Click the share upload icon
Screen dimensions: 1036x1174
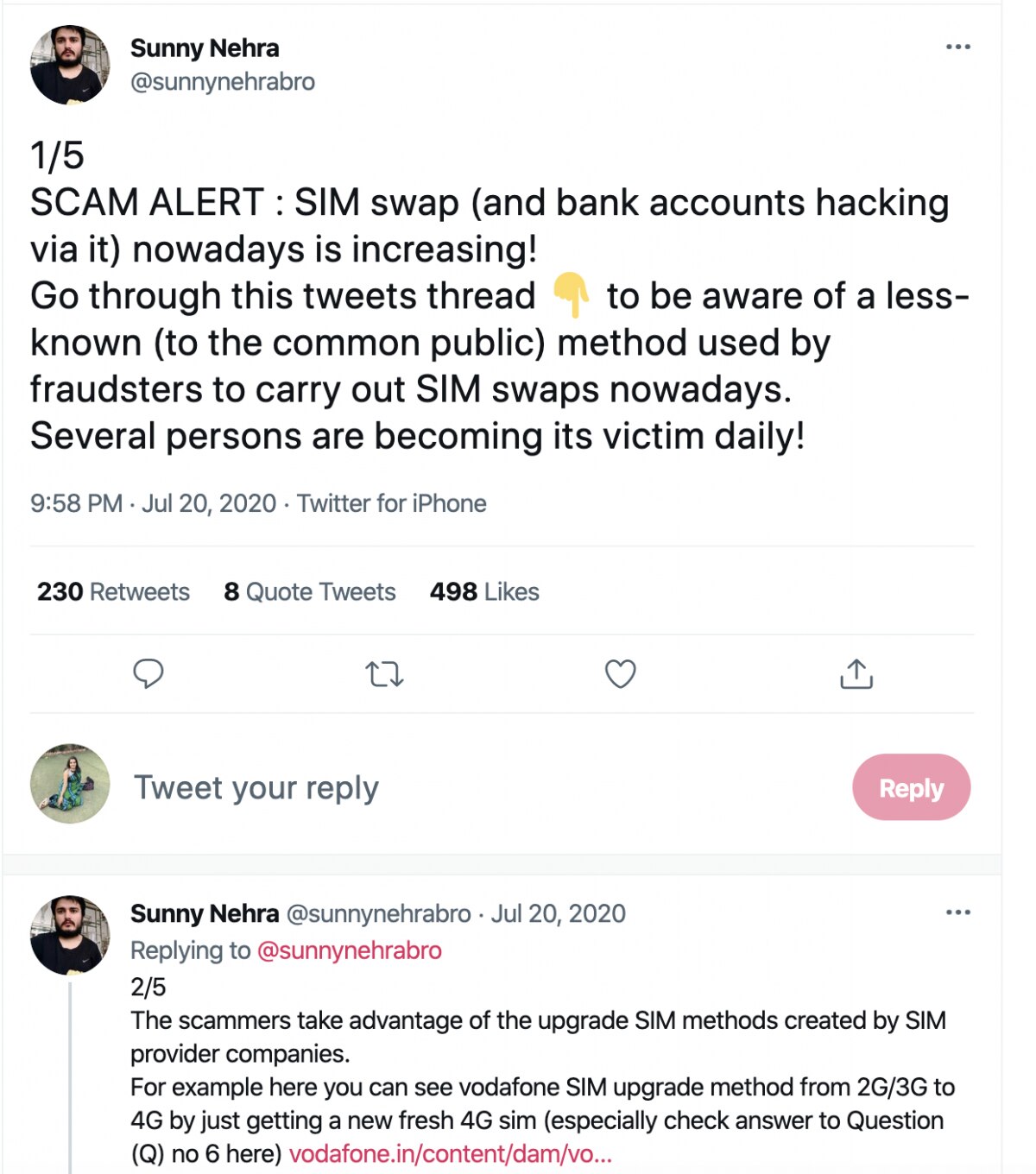856,673
